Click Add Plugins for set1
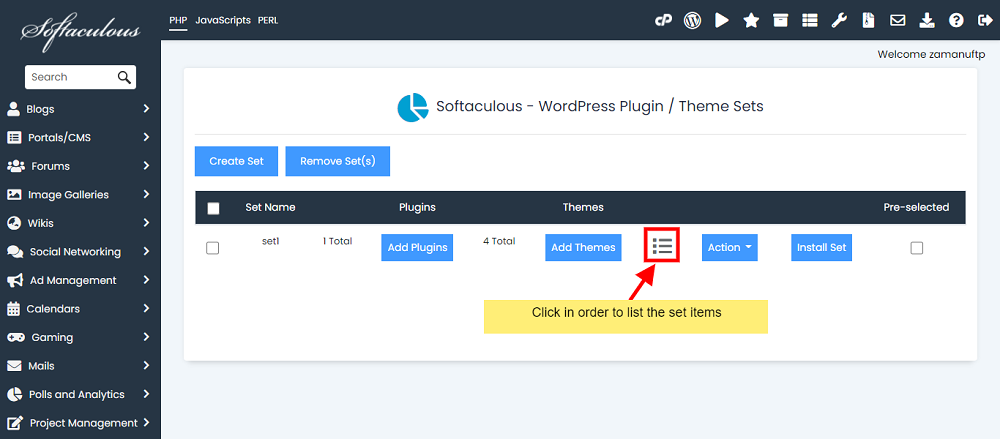Screen dimensions: 1000x439 (x=417, y=248)
